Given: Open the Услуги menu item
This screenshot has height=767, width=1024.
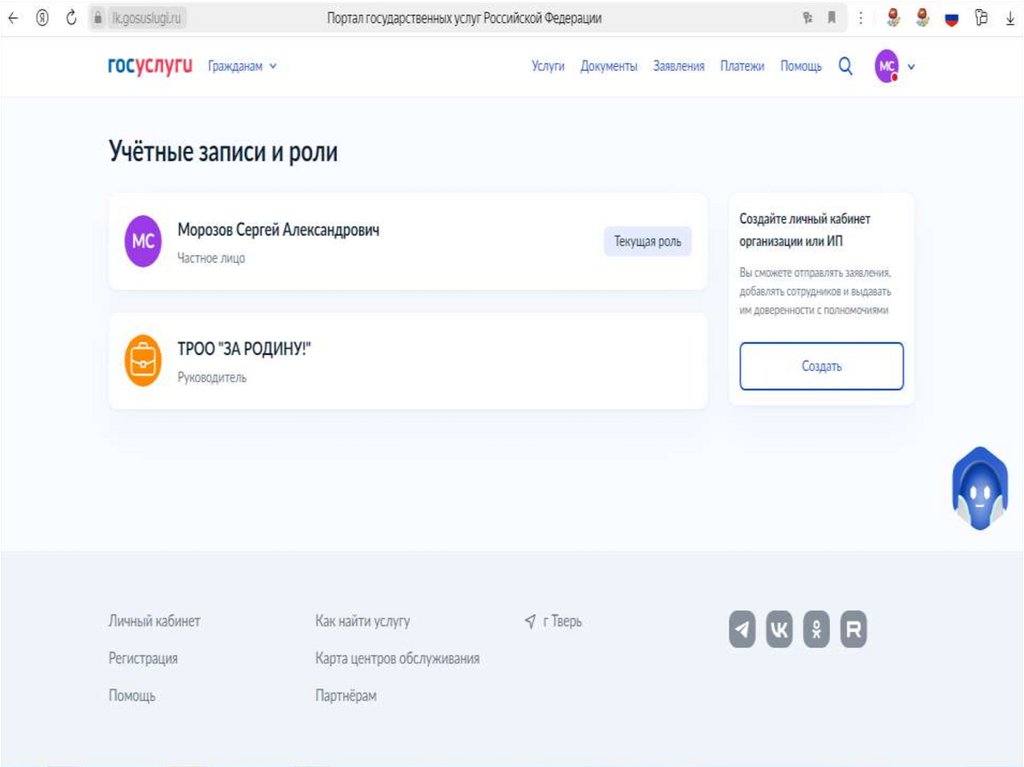Looking at the screenshot, I should coord(548,66).
